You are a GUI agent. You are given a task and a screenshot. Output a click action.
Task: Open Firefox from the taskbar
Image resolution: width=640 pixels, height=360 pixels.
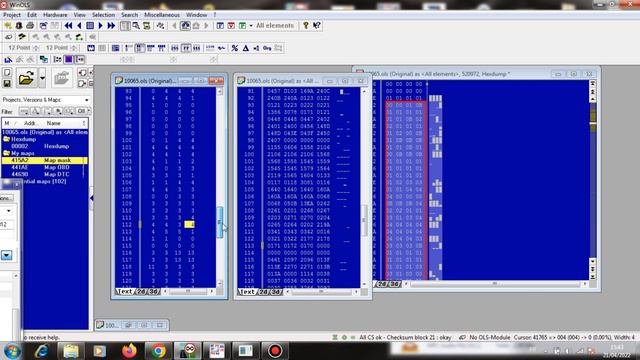pos(129,351)
